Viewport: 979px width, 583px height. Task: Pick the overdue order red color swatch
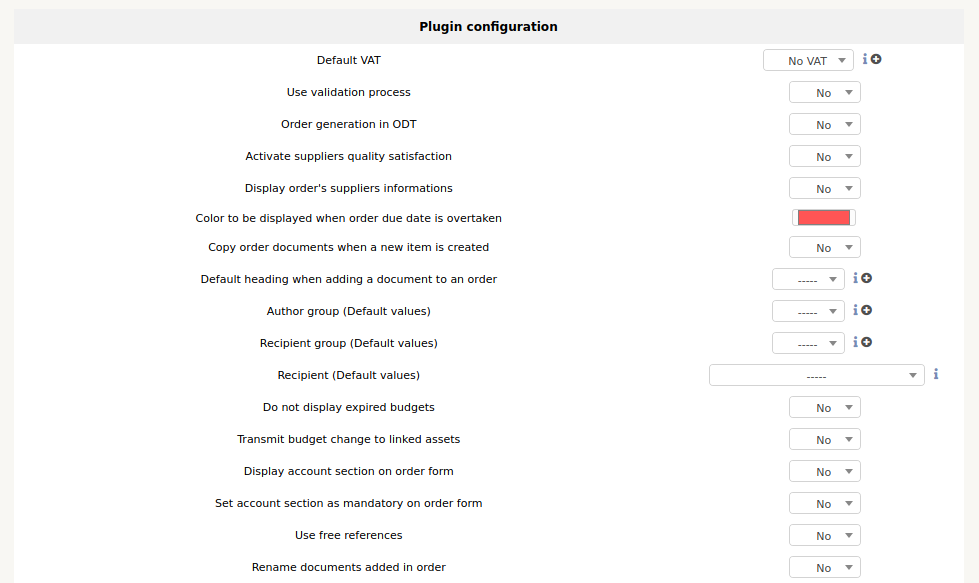tap(824, 218)
